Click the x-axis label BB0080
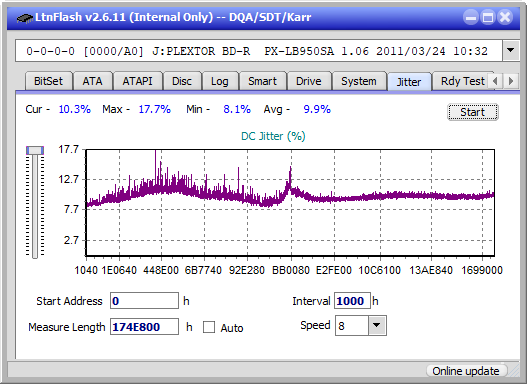The height and width of the screenshot is (384, 527). 291,270
